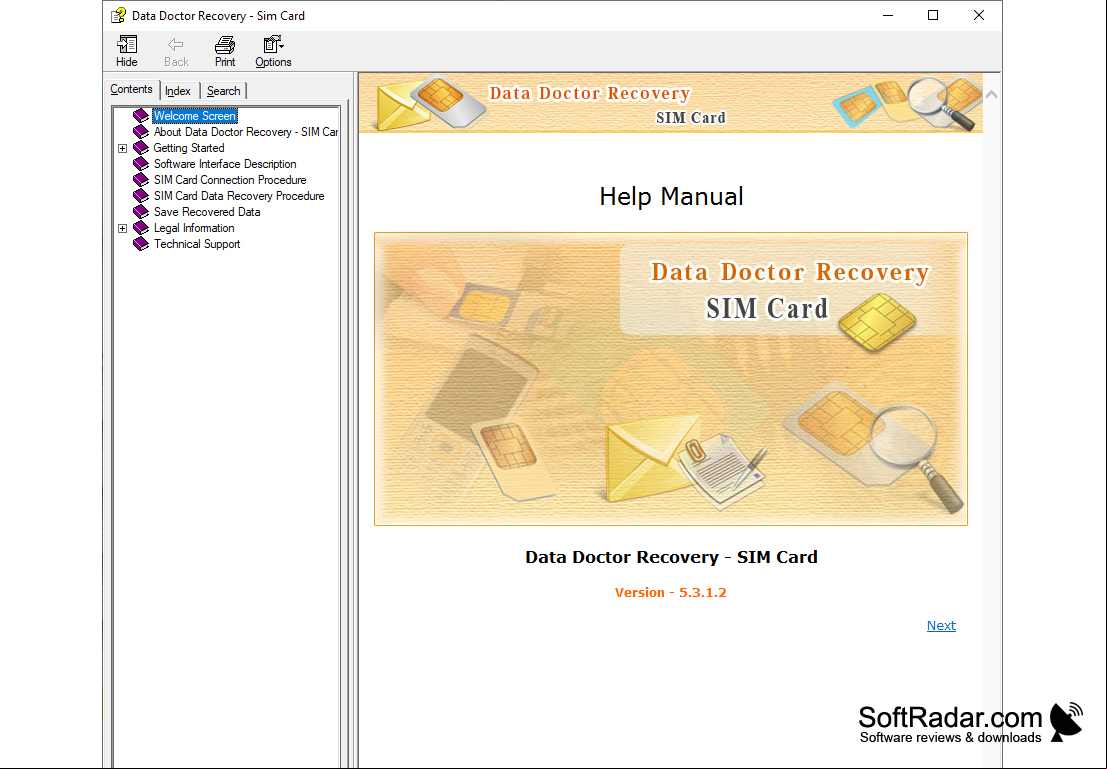Expand the Getting Started node
Viewport: 1107px width, 769px height.
[x=122, y=148]
